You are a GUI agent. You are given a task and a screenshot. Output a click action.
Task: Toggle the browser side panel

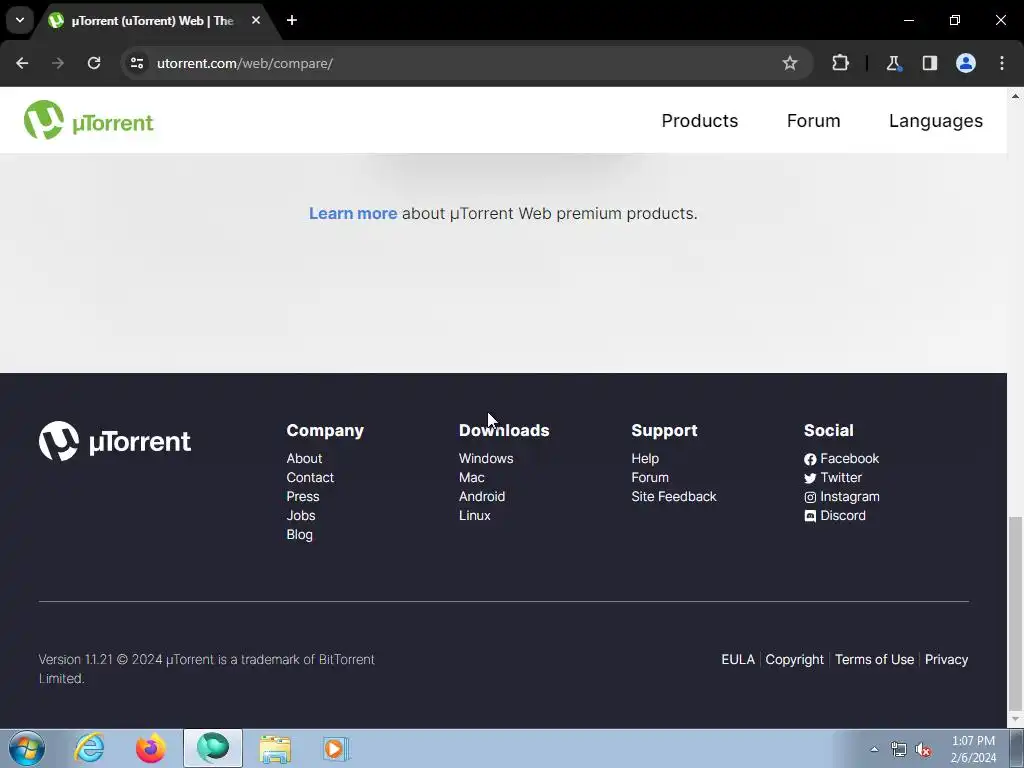click(929, 63)
